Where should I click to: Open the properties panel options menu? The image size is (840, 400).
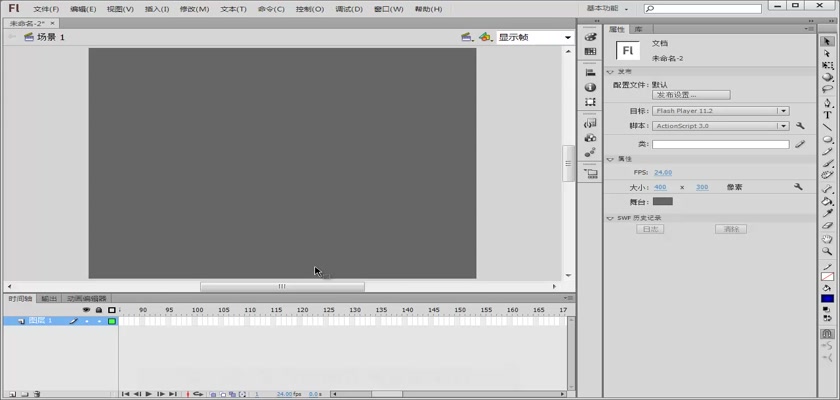[808, 29]
